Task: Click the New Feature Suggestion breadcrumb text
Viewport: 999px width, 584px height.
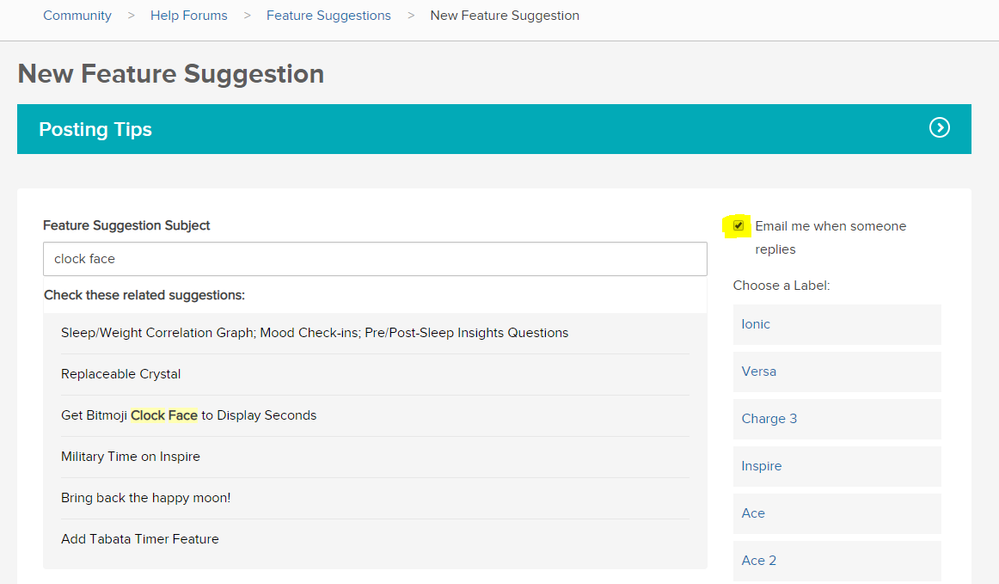Action: point(504,16)
